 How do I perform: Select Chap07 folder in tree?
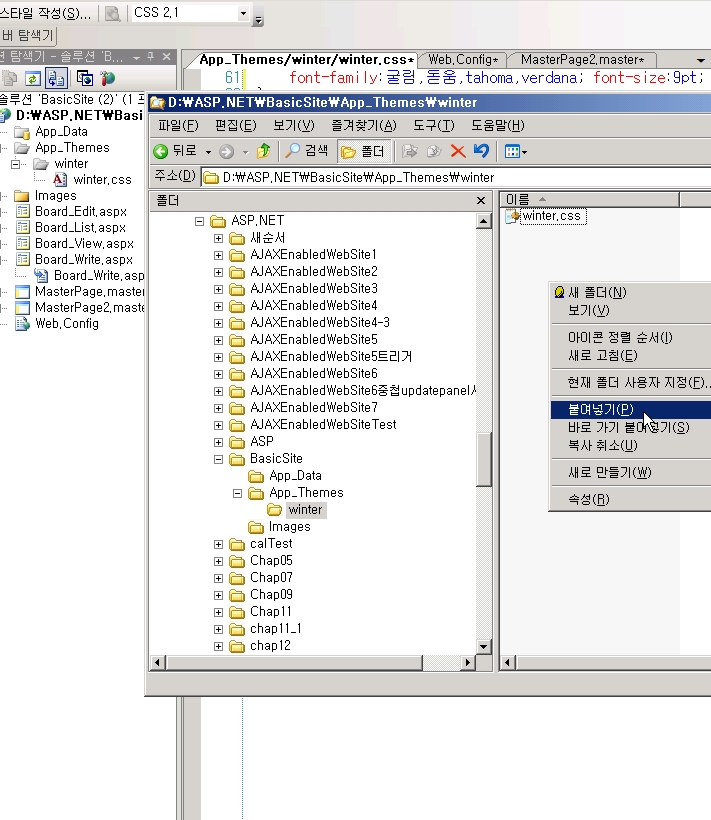271,578
